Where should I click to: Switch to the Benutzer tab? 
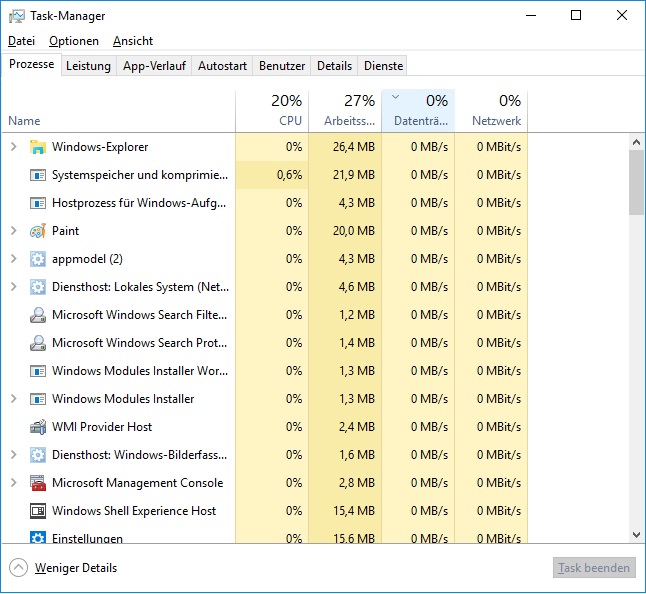point(282,66)
